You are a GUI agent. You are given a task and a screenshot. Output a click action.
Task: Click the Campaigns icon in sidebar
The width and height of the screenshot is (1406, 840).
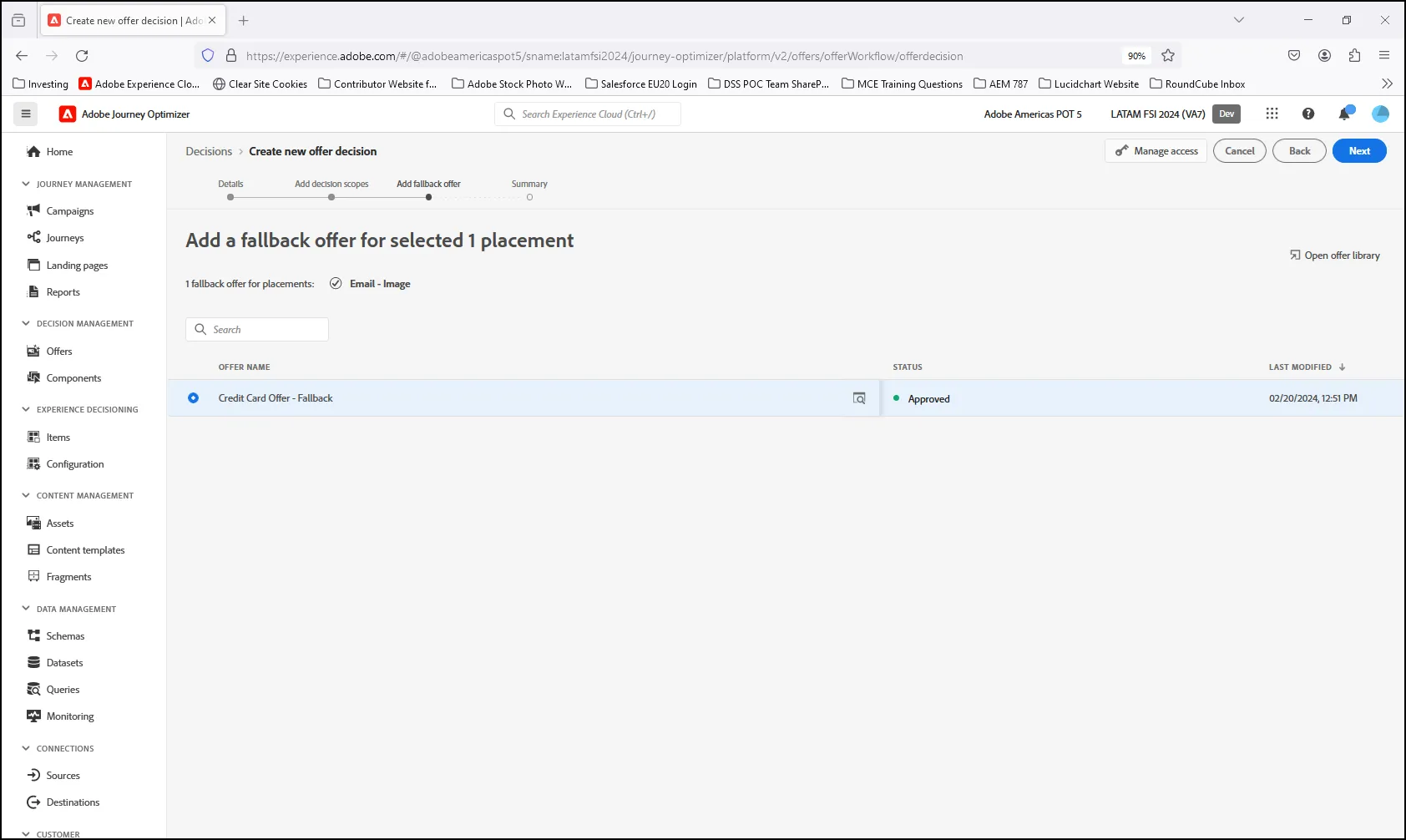click(33, 210)
